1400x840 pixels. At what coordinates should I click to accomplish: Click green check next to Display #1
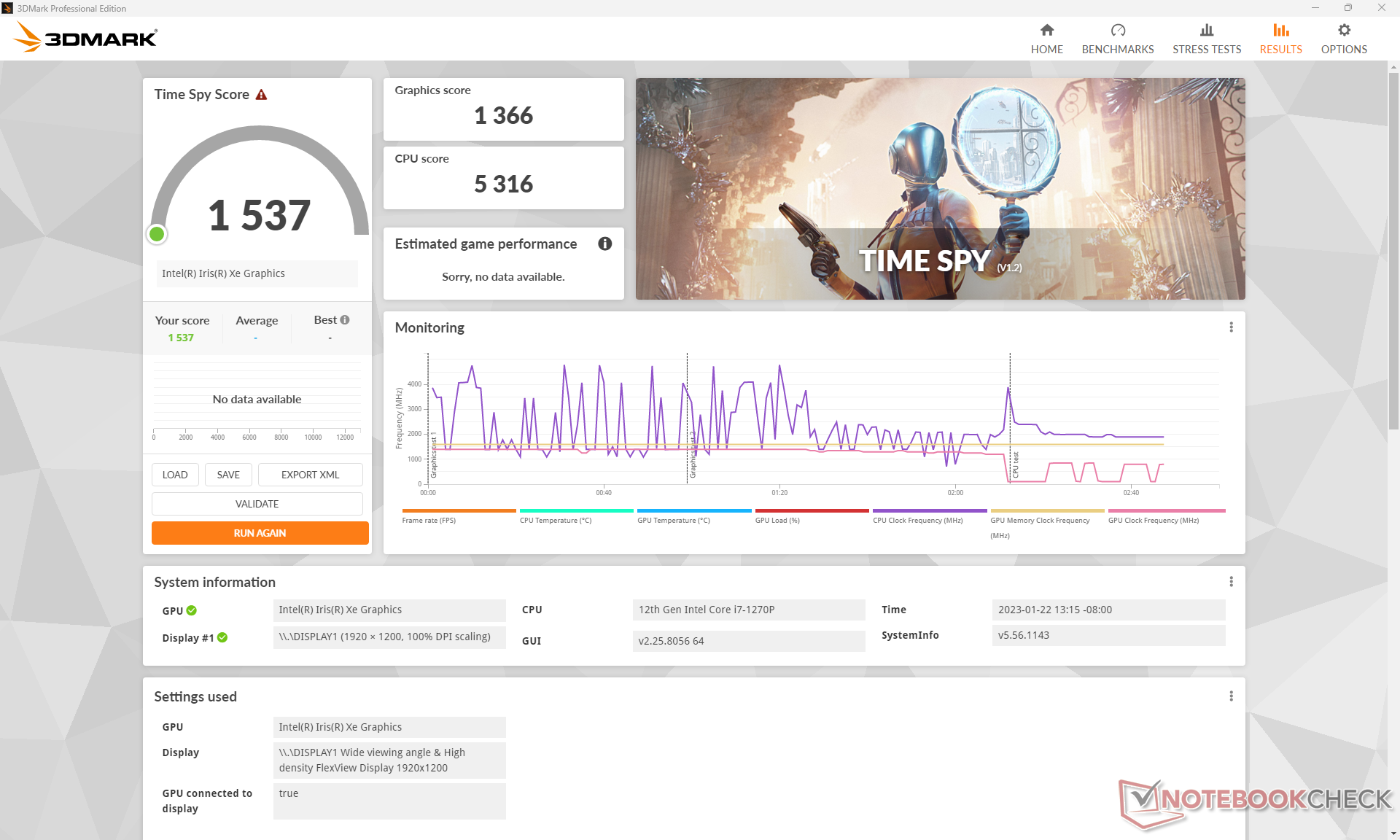pos(222,637)
